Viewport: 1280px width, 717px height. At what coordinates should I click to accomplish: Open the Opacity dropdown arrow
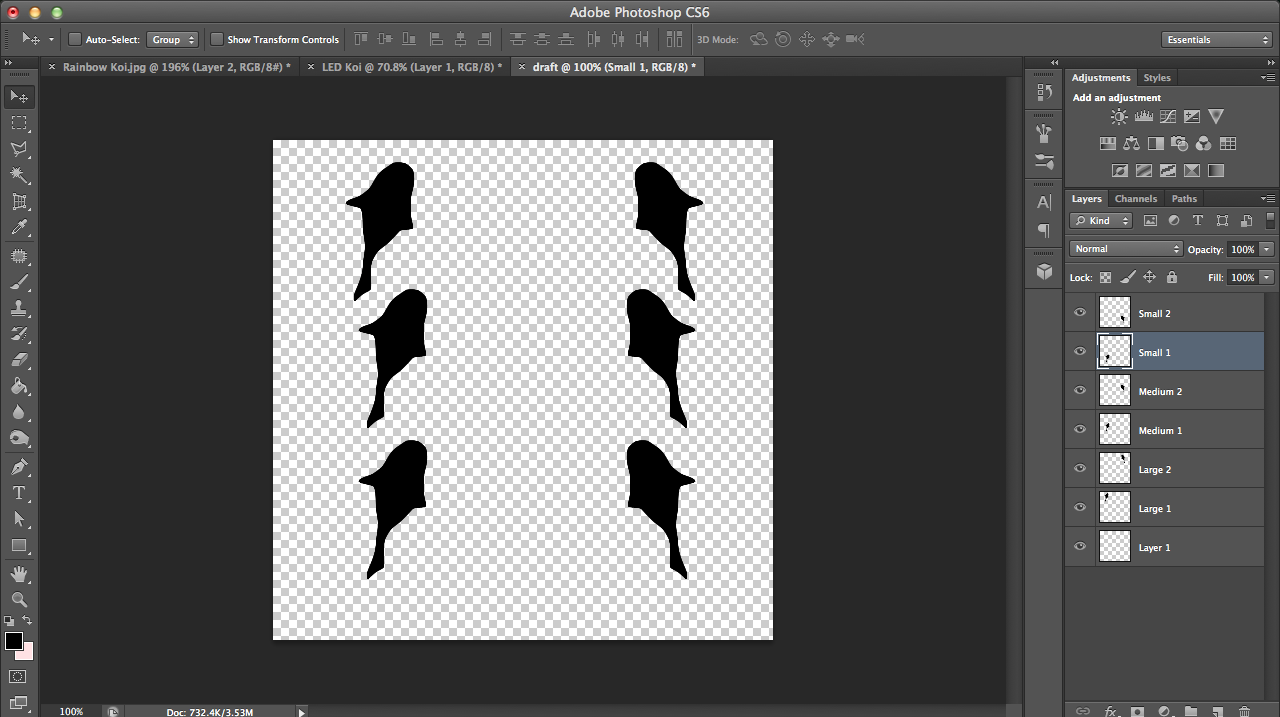[x=1266, y=248]
